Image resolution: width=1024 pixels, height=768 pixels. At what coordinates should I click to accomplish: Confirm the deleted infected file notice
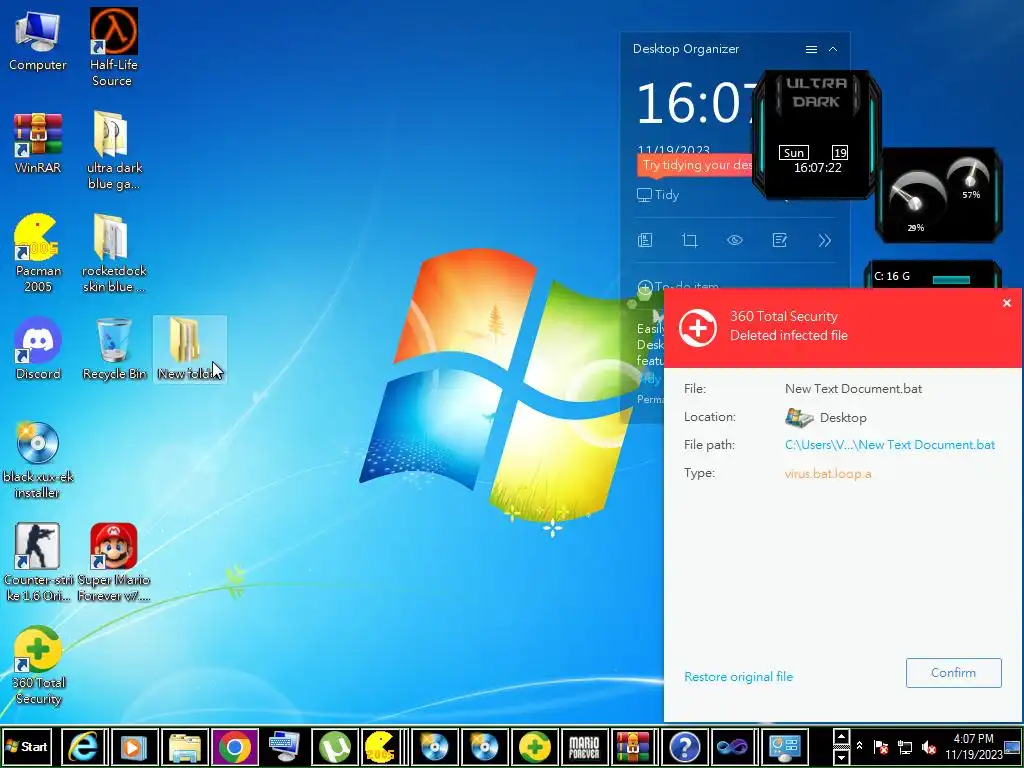(953, 673)
